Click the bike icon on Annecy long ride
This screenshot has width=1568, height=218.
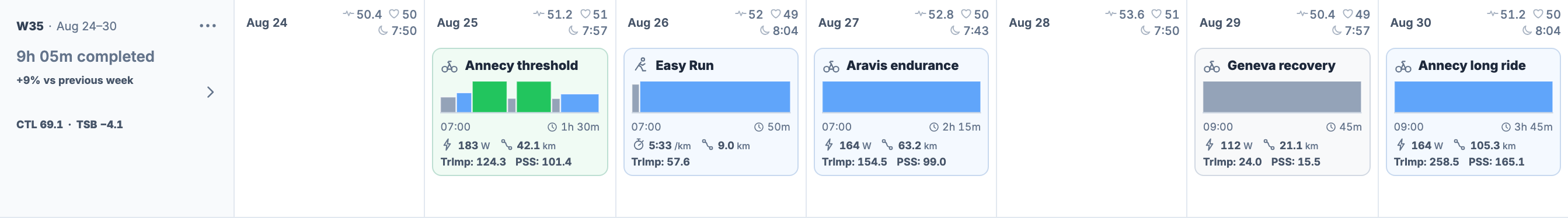point(1403,66)
